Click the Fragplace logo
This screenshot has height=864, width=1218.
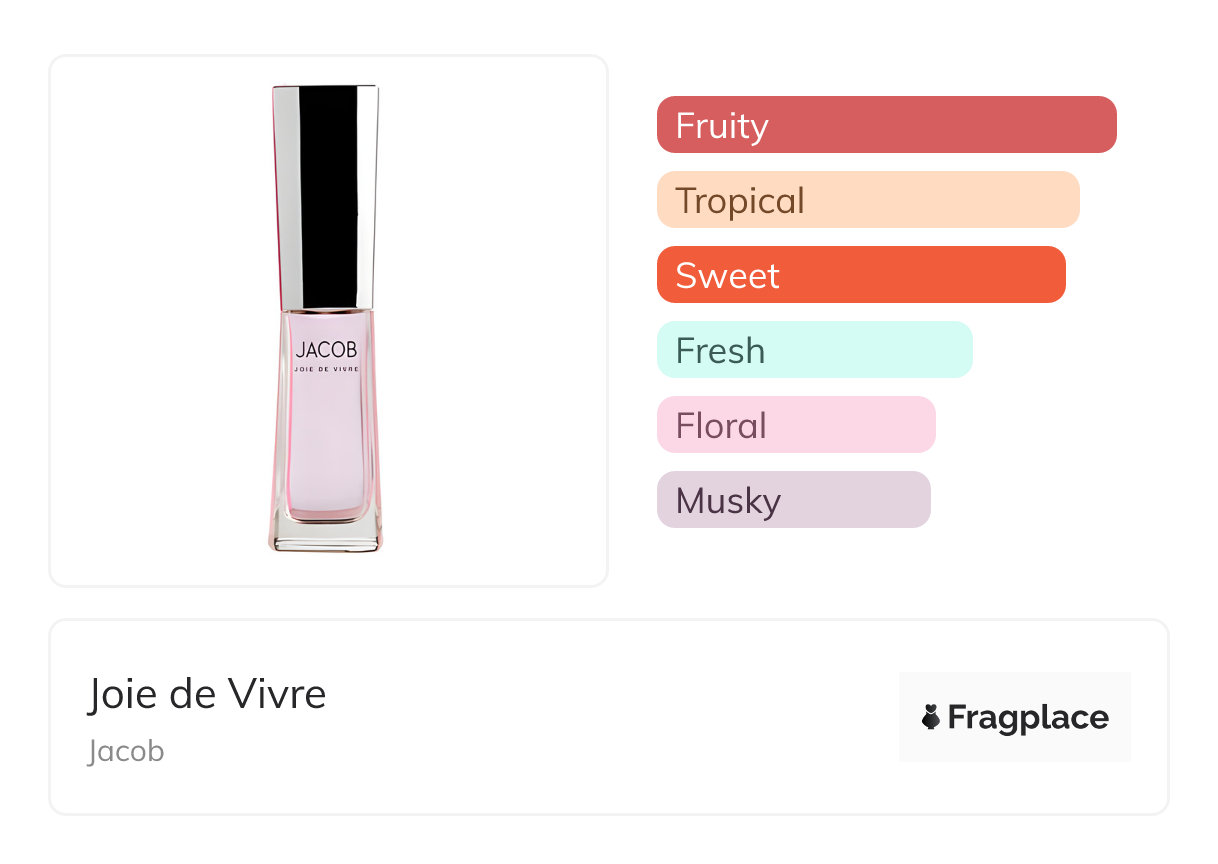point(1015,717)
